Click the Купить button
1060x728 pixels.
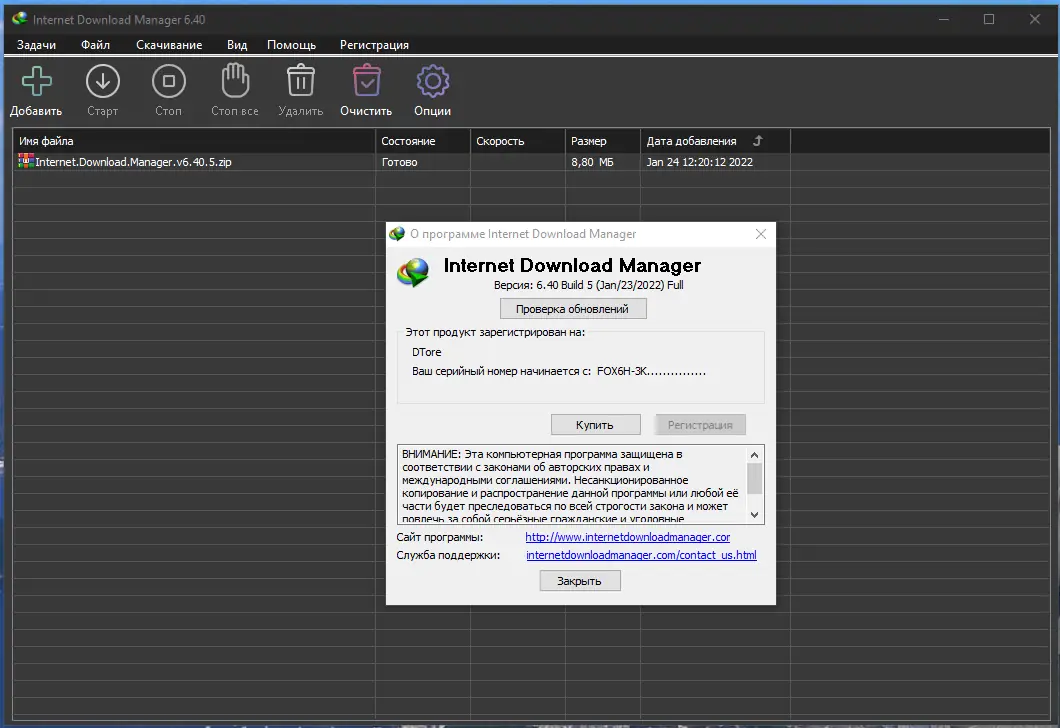click(595, 424)
